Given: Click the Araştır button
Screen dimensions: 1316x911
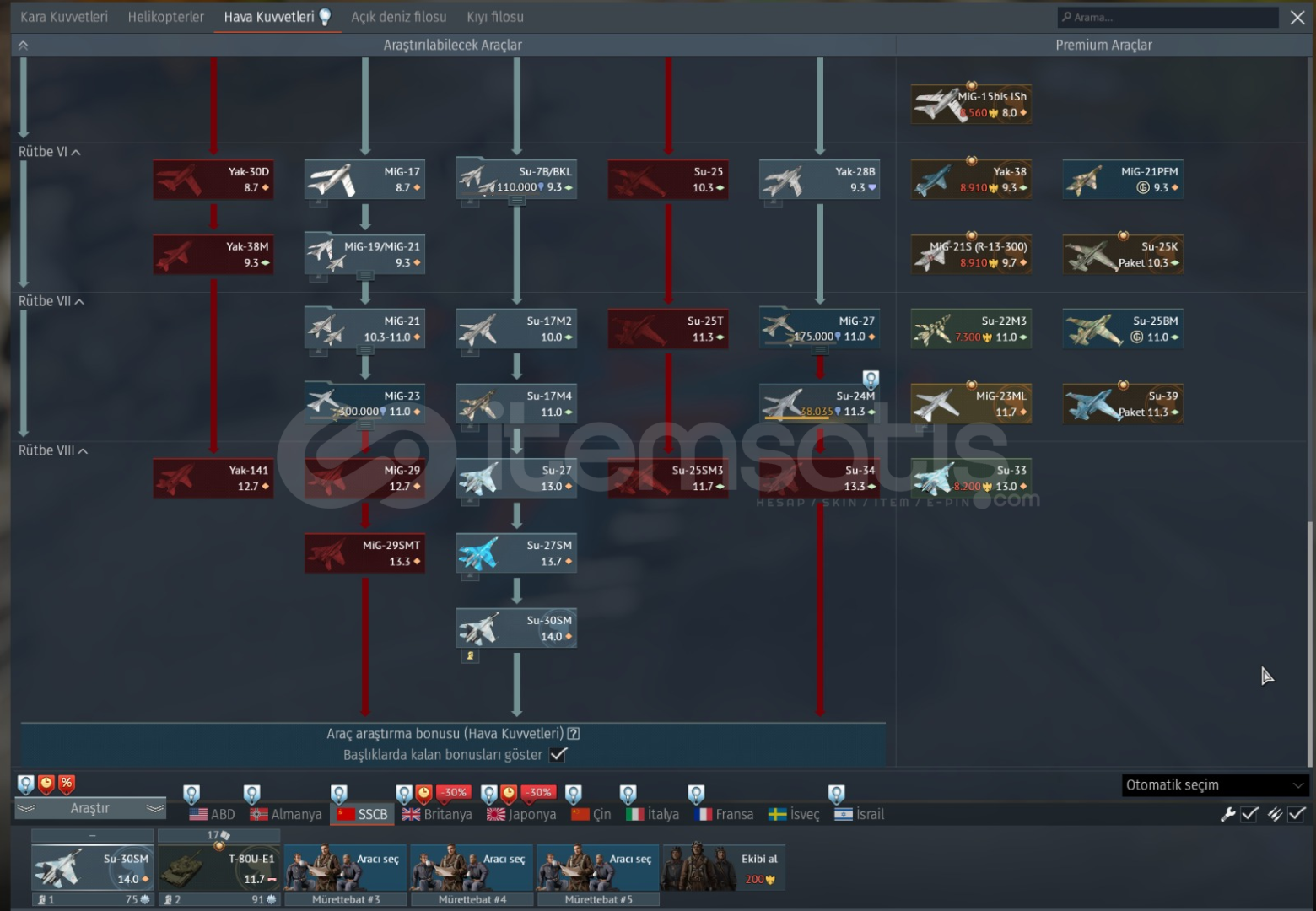Looking at the screenshot, I should [x=90, y=808].
